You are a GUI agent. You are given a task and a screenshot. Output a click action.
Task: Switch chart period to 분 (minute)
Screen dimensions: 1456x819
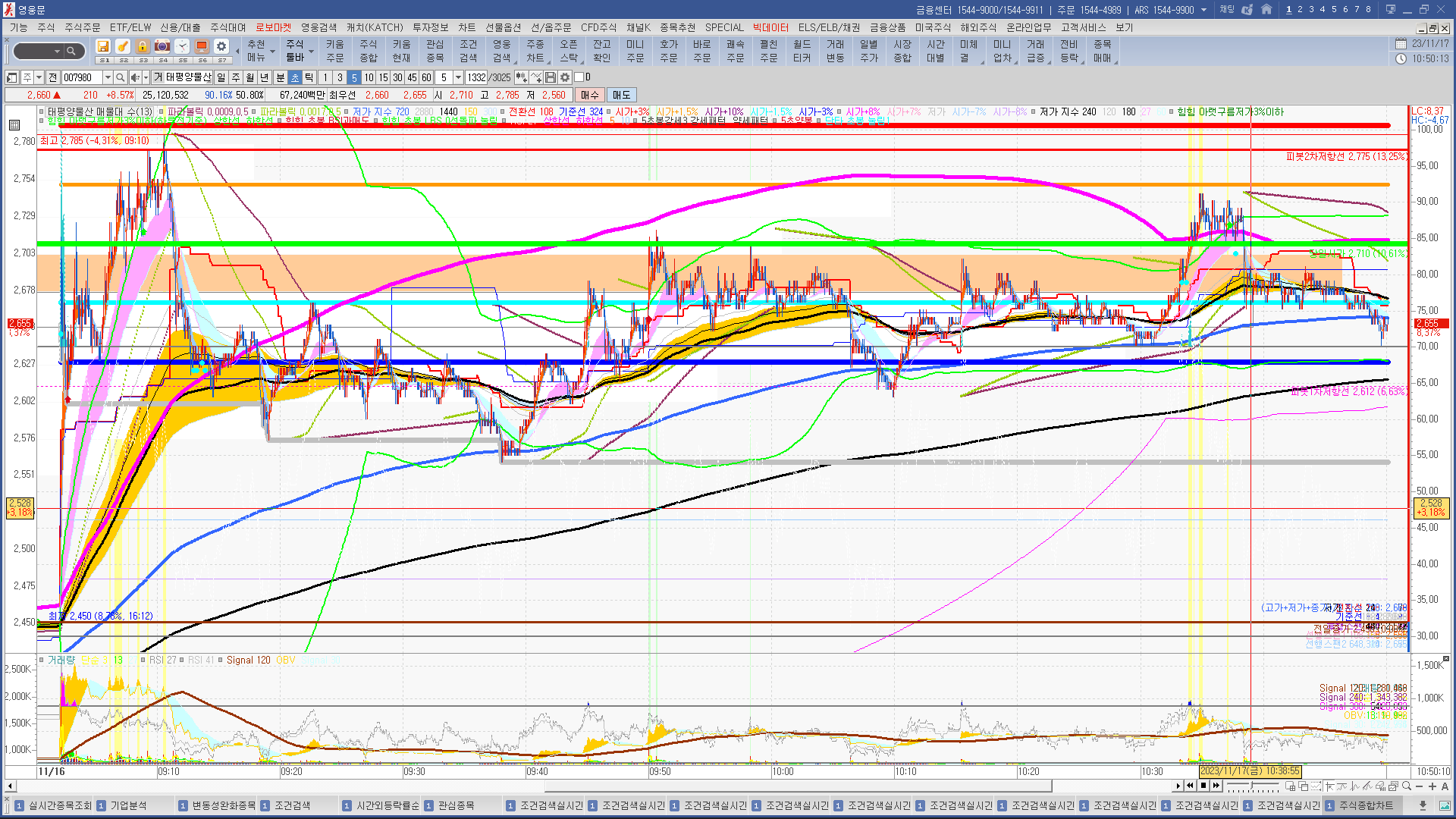pos(280,77)
